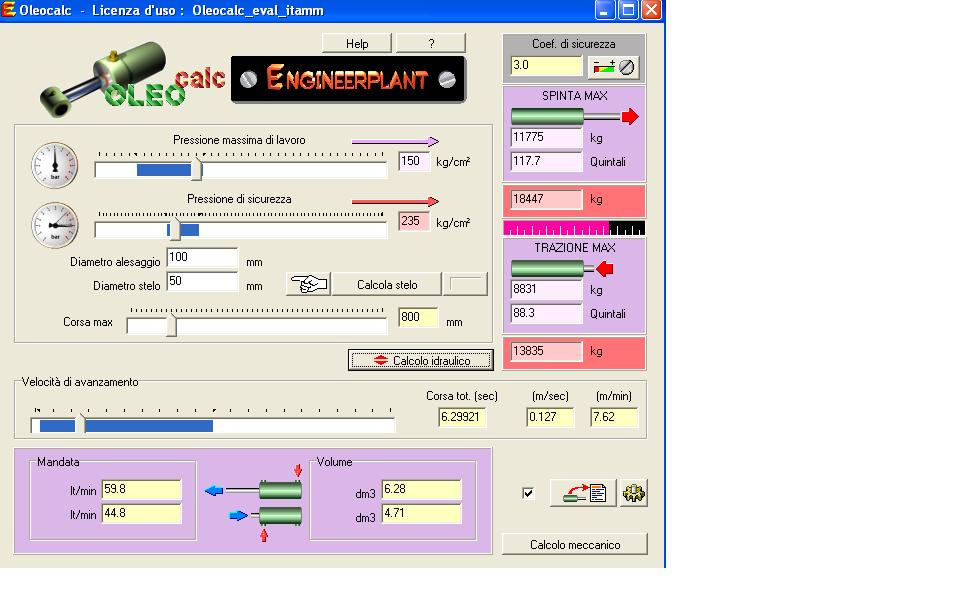Click the pointing hand icon button

click(308, 285)
